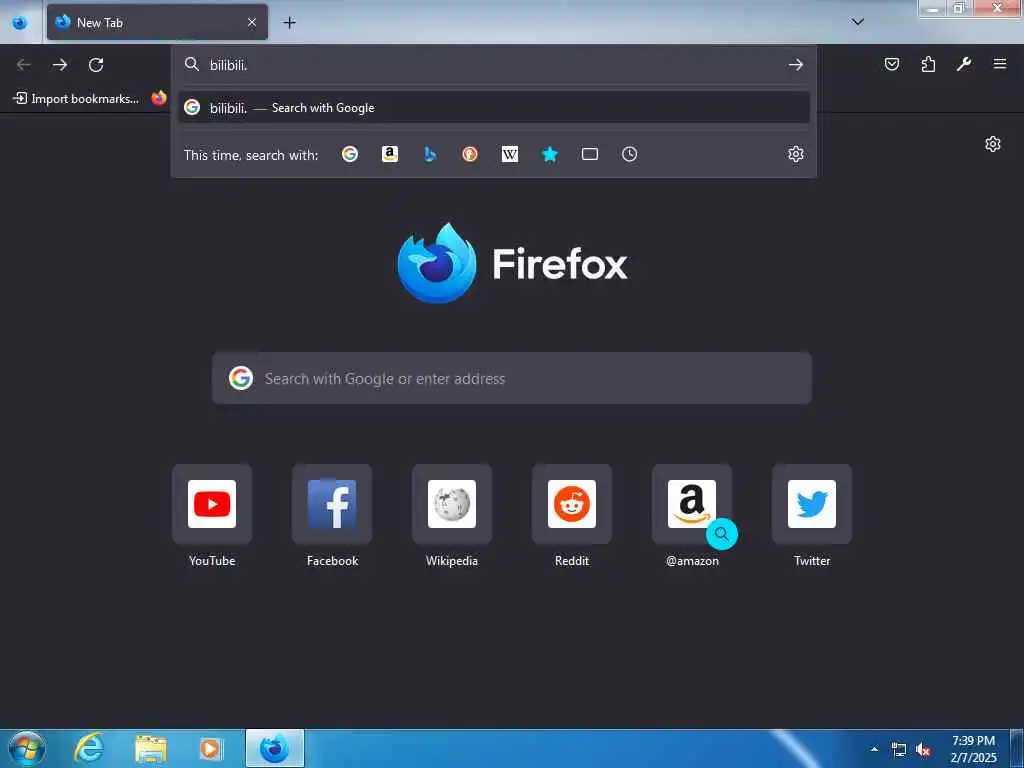Open a new tab with plus button
The width and height of the screenshot is (1024, 768).
coord(289,23)
